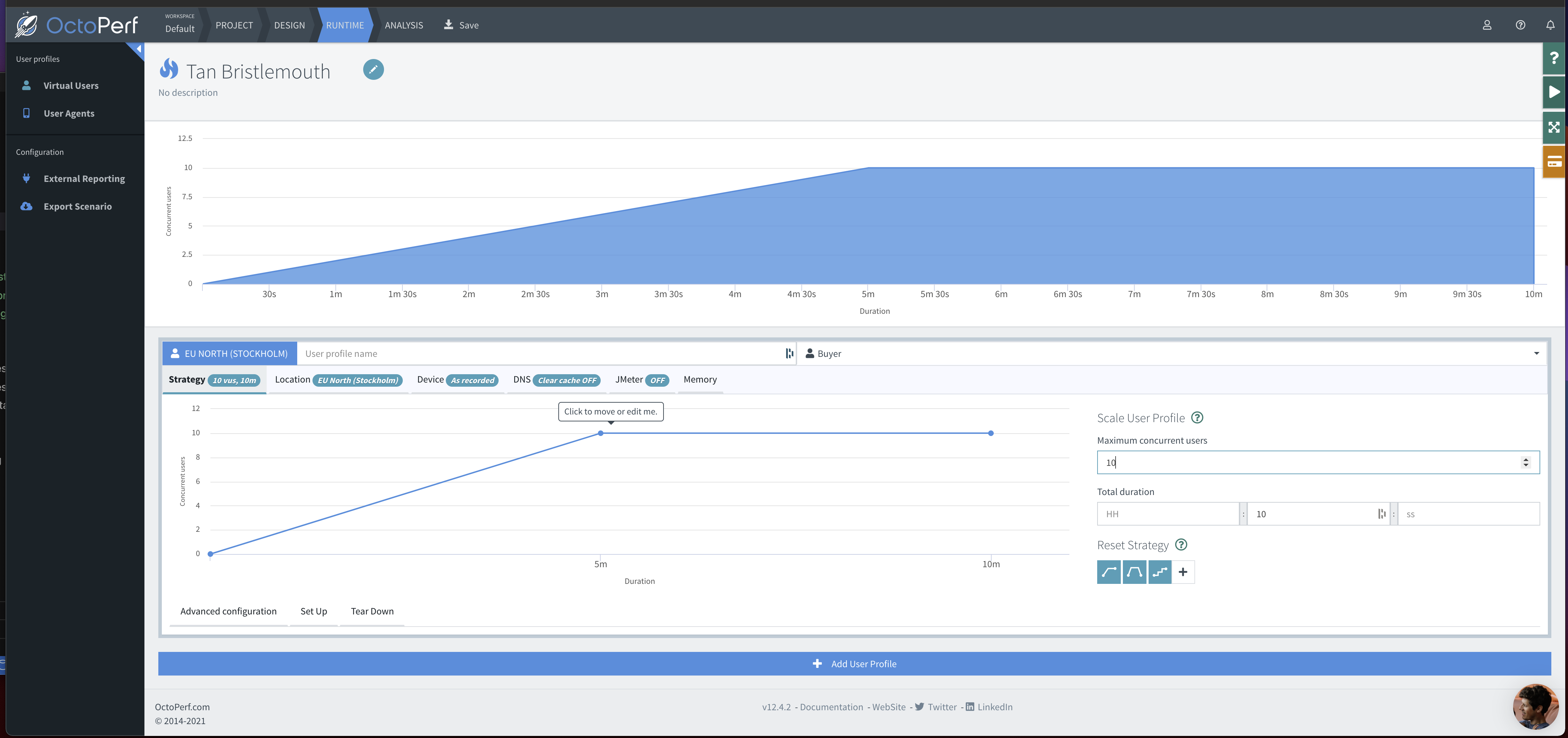This screenshot has width=1568, height=738.
Task: Open the Reset Strategy help icon
Action: [1180, 545]
